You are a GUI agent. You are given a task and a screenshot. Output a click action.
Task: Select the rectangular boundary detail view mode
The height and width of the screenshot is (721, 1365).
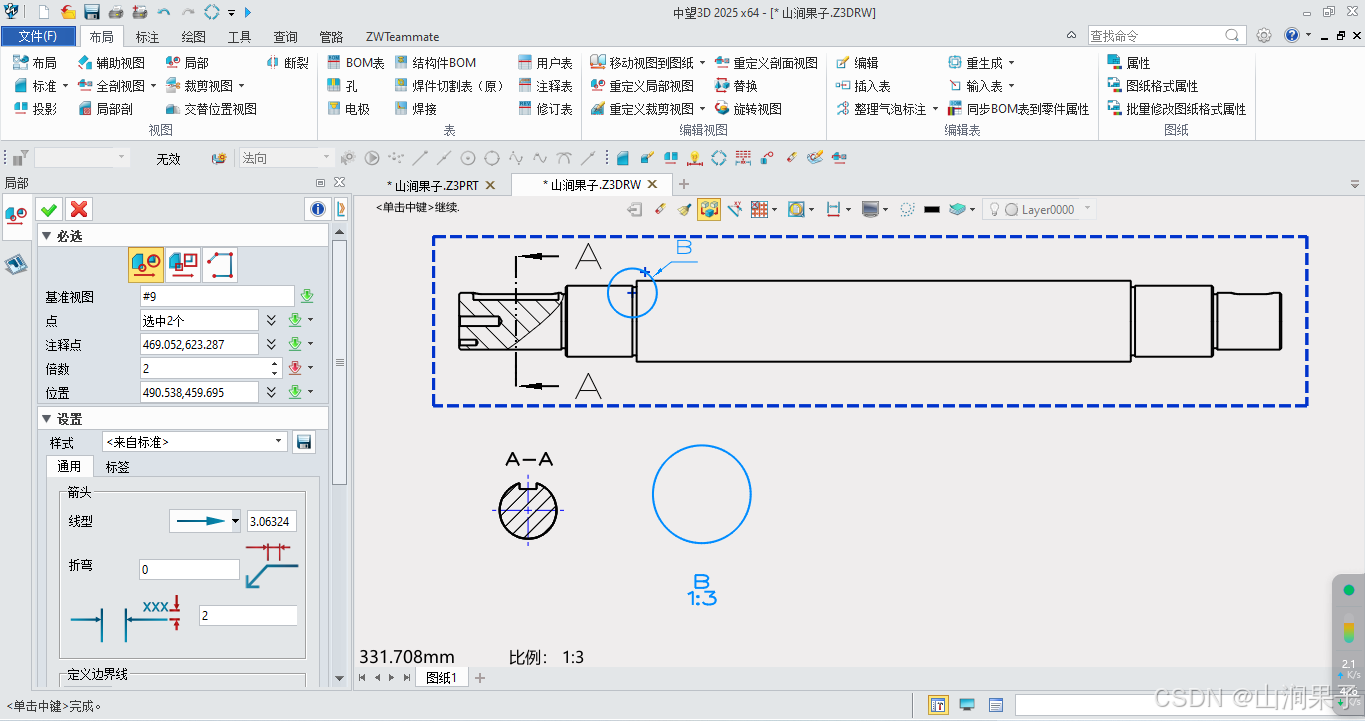[183, 264]
